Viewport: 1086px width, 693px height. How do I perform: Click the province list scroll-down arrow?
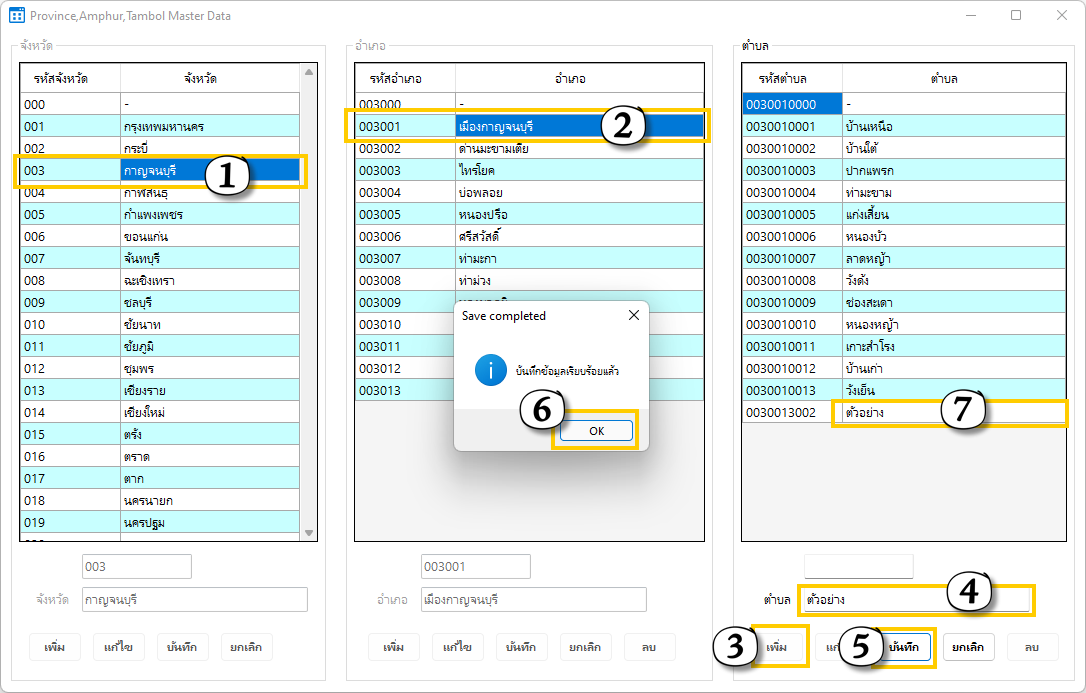point(308,533)
